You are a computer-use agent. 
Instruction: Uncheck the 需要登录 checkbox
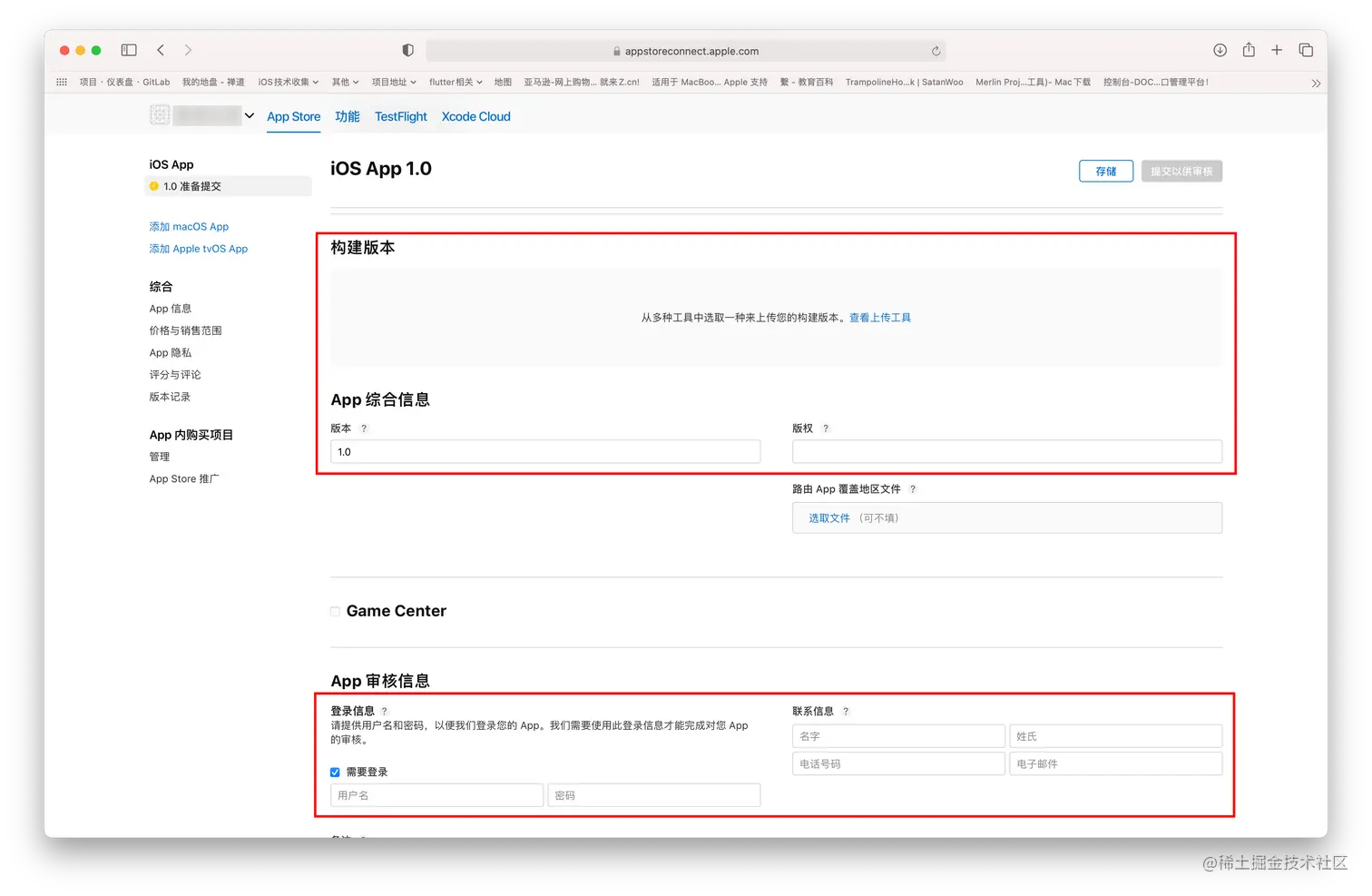[335, 773]
